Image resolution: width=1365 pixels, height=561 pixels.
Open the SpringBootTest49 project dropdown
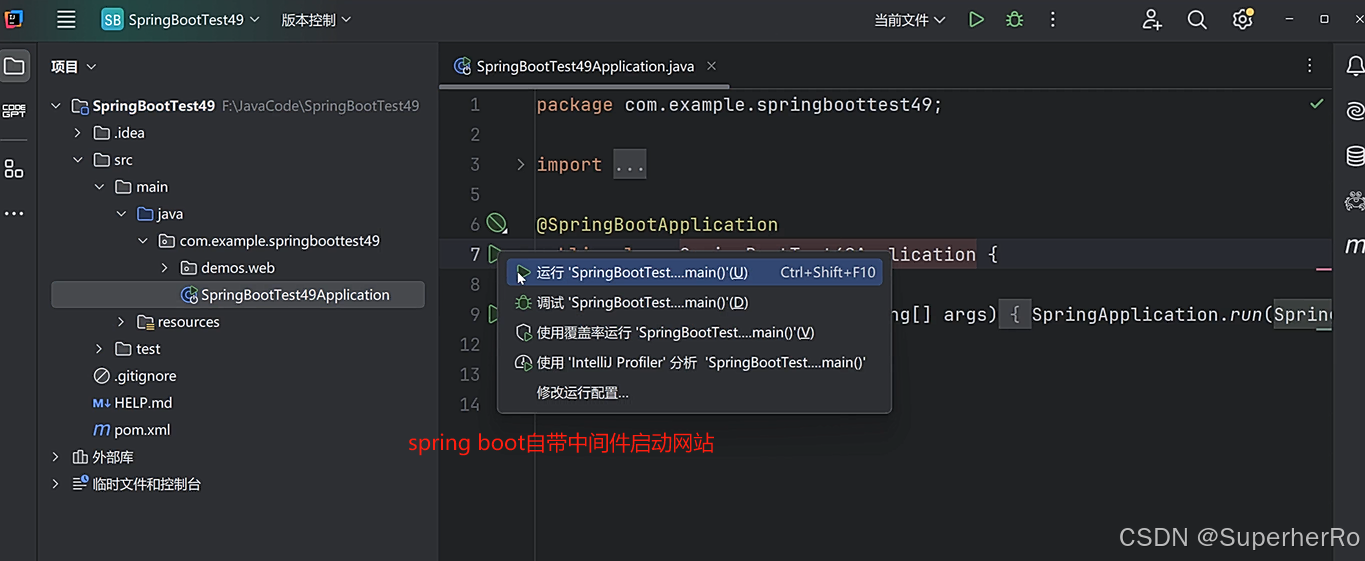click(181, 19)
